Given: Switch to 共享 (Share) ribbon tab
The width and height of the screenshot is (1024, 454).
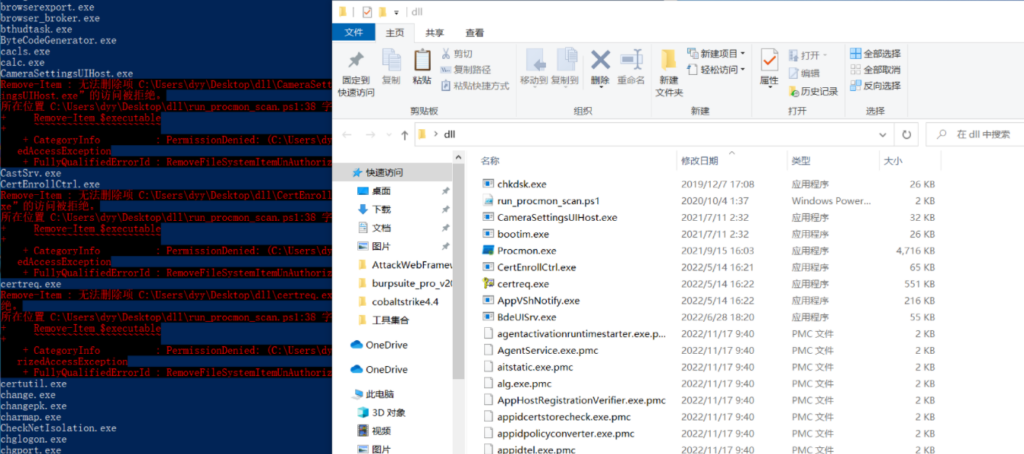Looking at the screenshot, I should (x=435, y=32).
